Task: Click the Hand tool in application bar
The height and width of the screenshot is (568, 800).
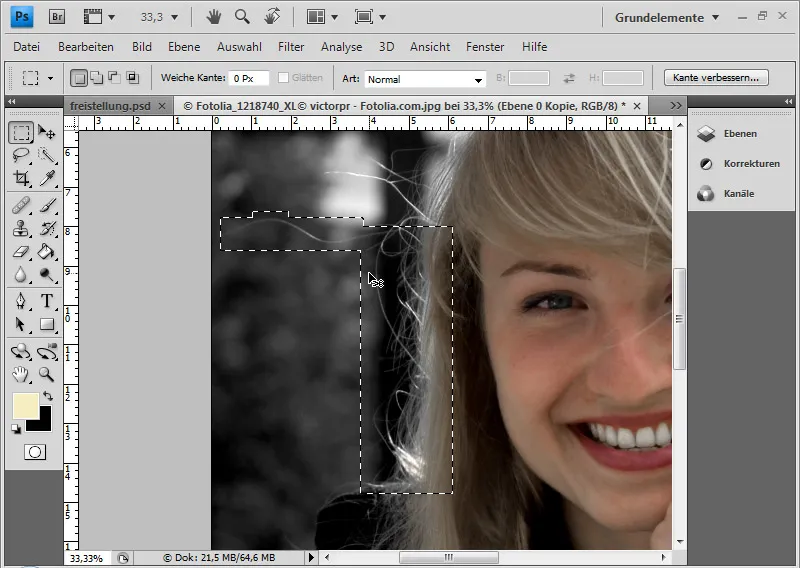Action: pyautogui.click(x=213, y=17)
